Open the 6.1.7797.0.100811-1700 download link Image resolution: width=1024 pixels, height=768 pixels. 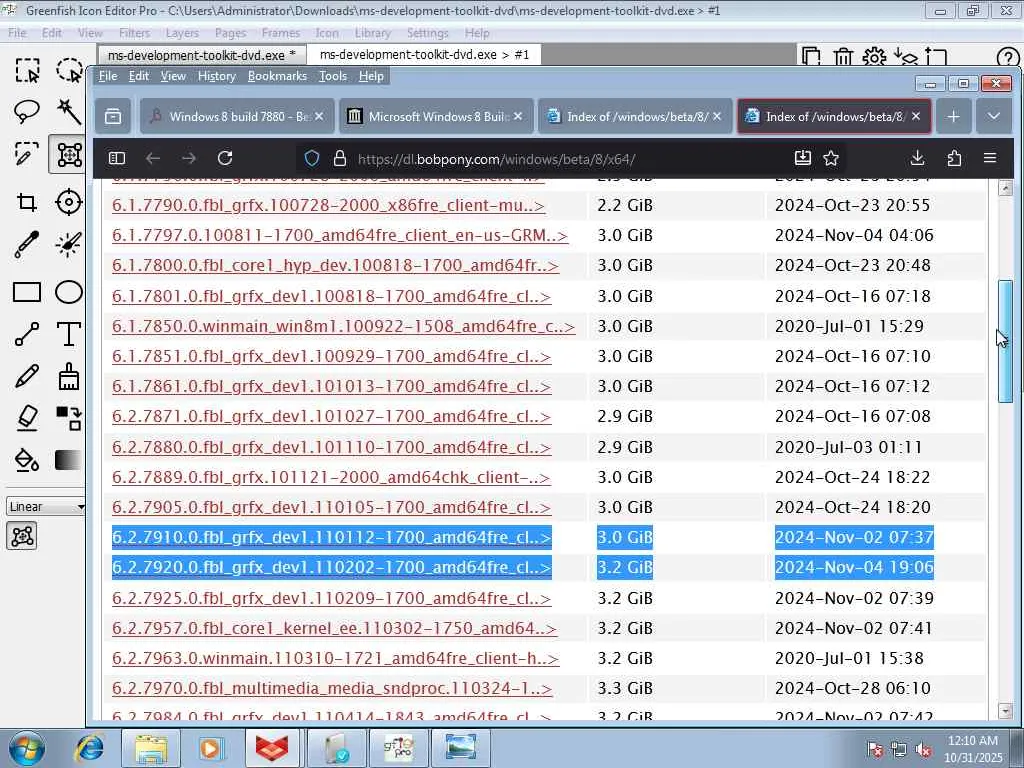340,235
